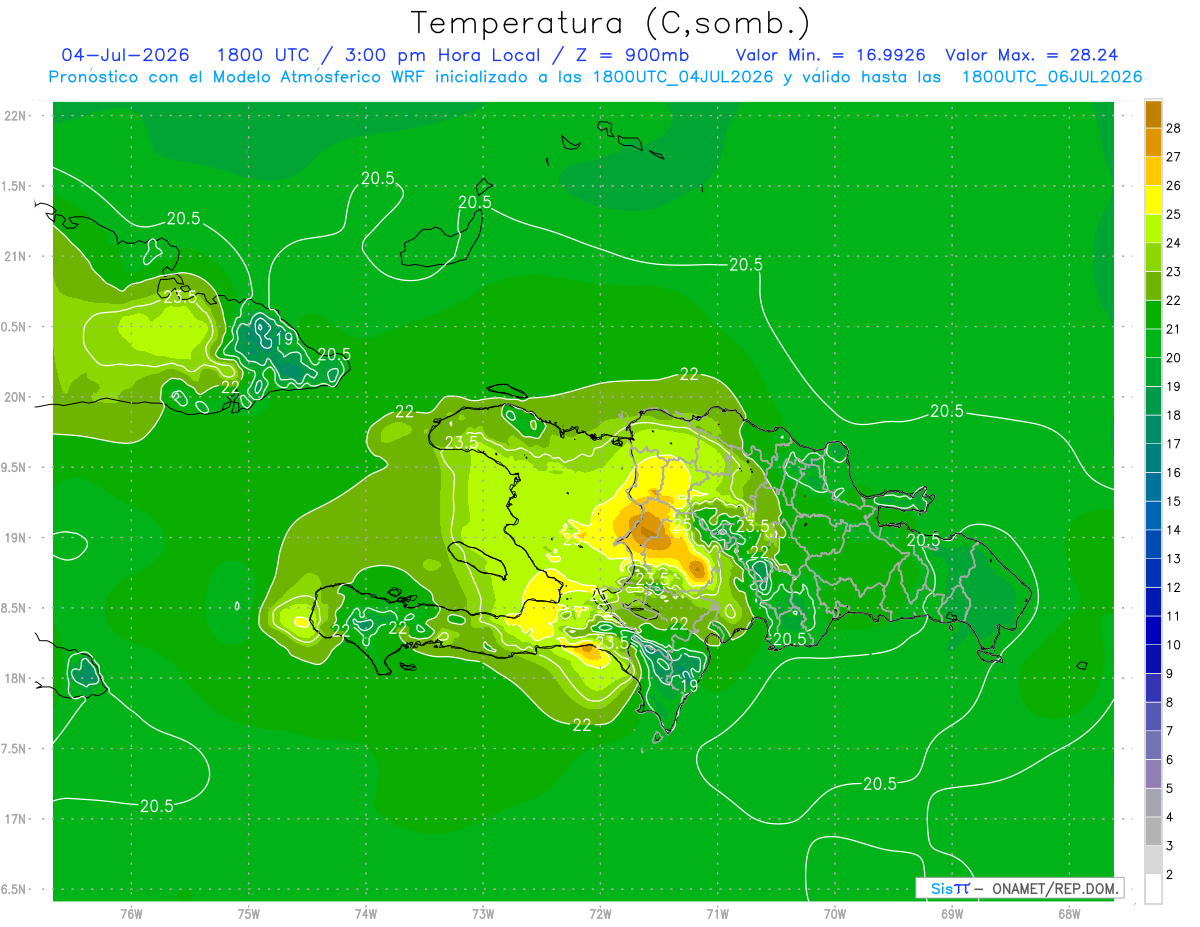Select the teal swatch between 16 and 17
The width and height of the screenshot is (1200, 927).
[1153, 458]
